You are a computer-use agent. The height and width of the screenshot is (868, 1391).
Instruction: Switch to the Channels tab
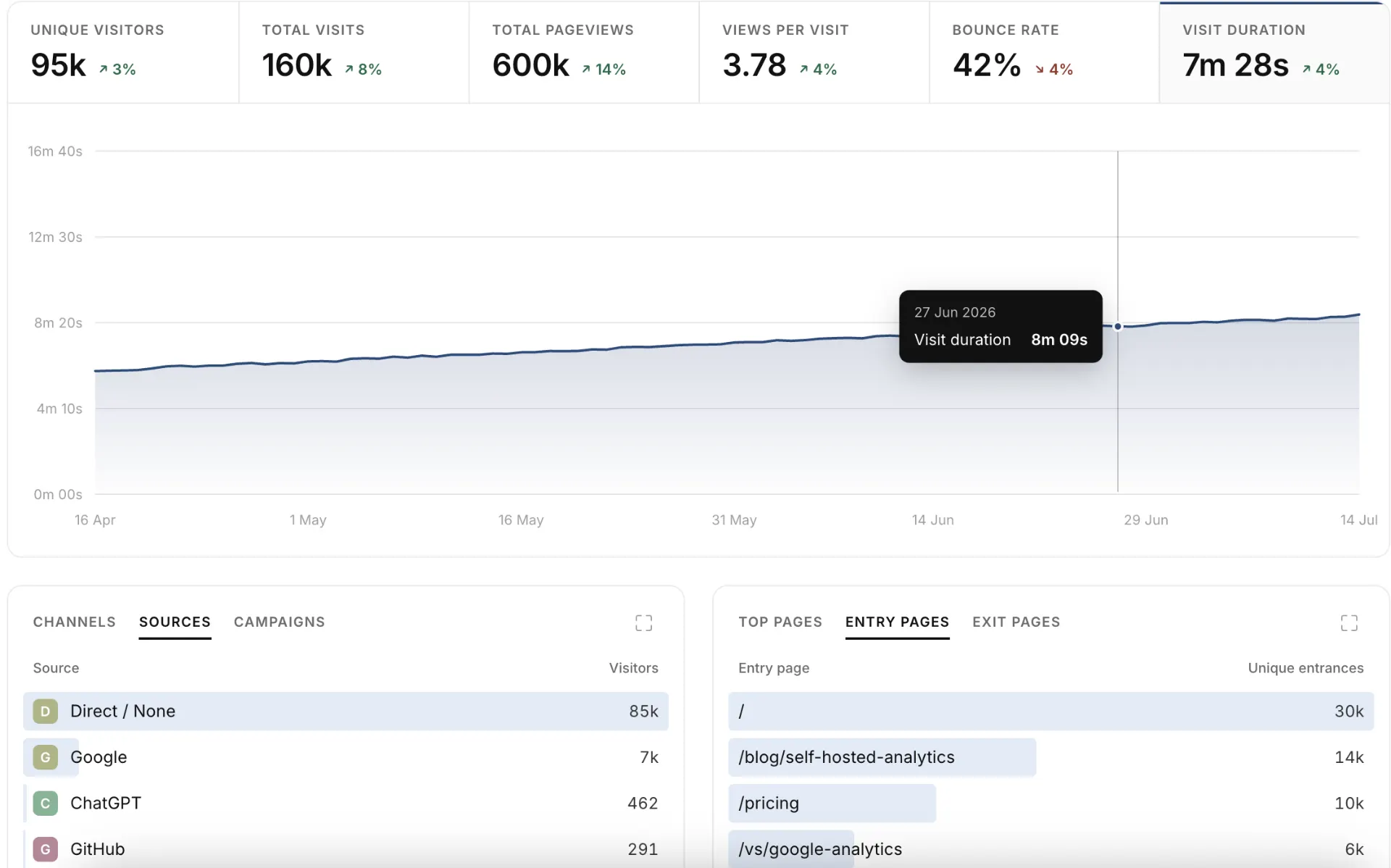click(75, 622)
